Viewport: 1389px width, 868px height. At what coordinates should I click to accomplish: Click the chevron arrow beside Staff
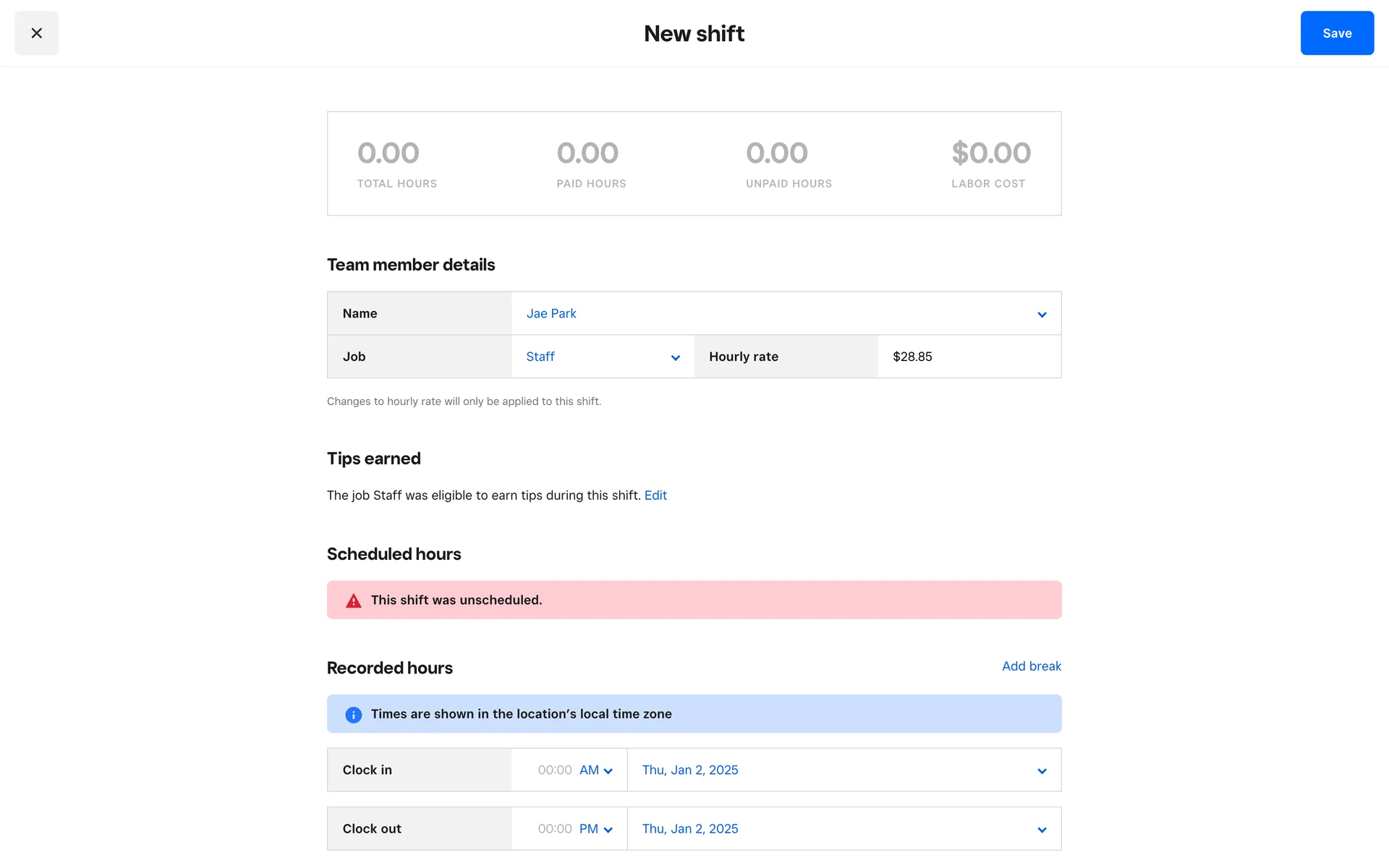(x=675, y=358)
